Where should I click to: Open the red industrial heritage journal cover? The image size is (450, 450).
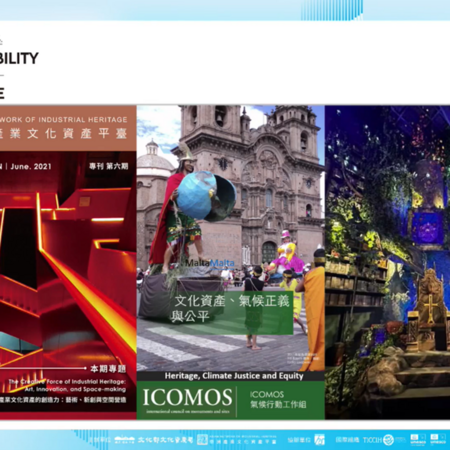68,262
